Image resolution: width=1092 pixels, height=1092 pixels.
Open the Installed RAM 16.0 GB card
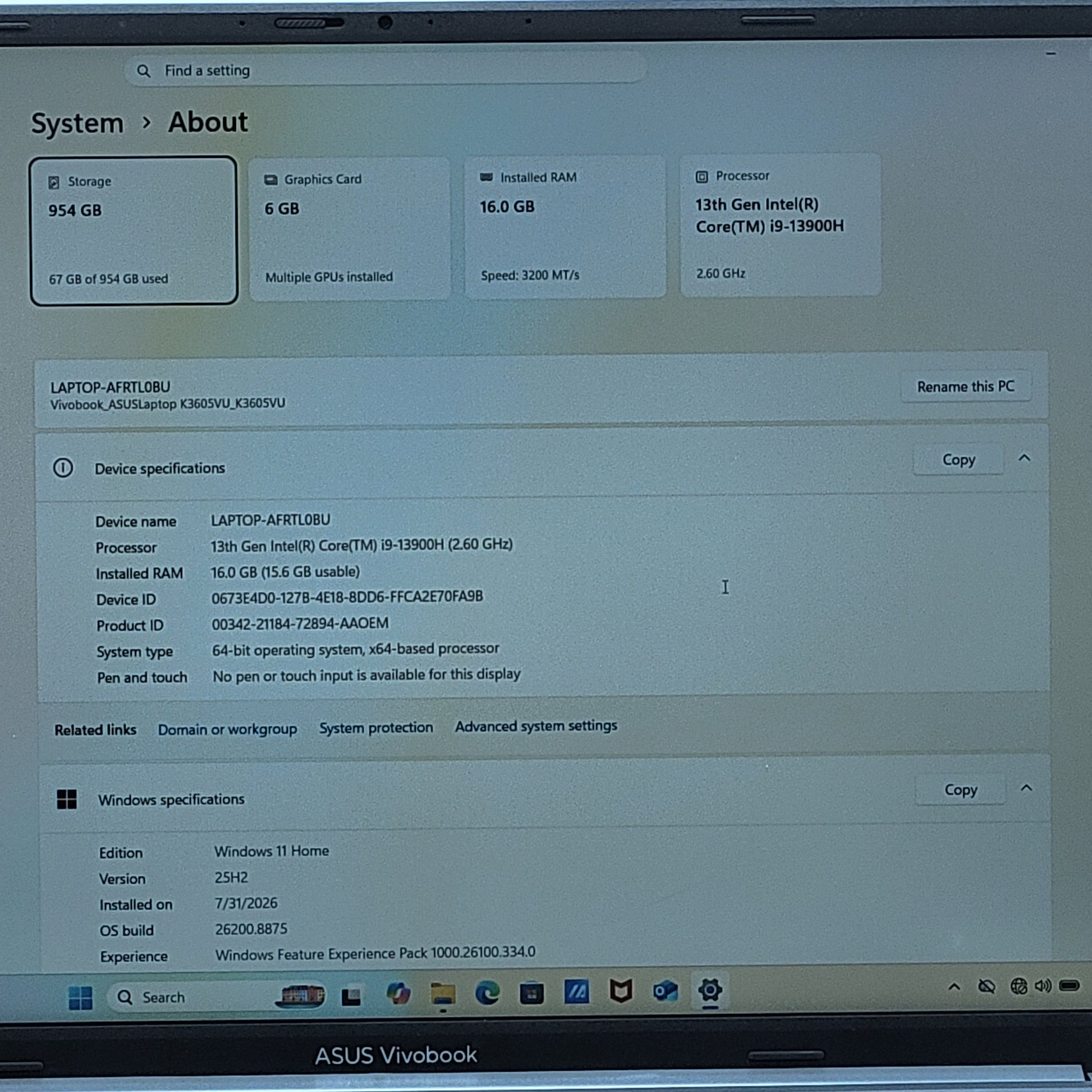point(565,227)
